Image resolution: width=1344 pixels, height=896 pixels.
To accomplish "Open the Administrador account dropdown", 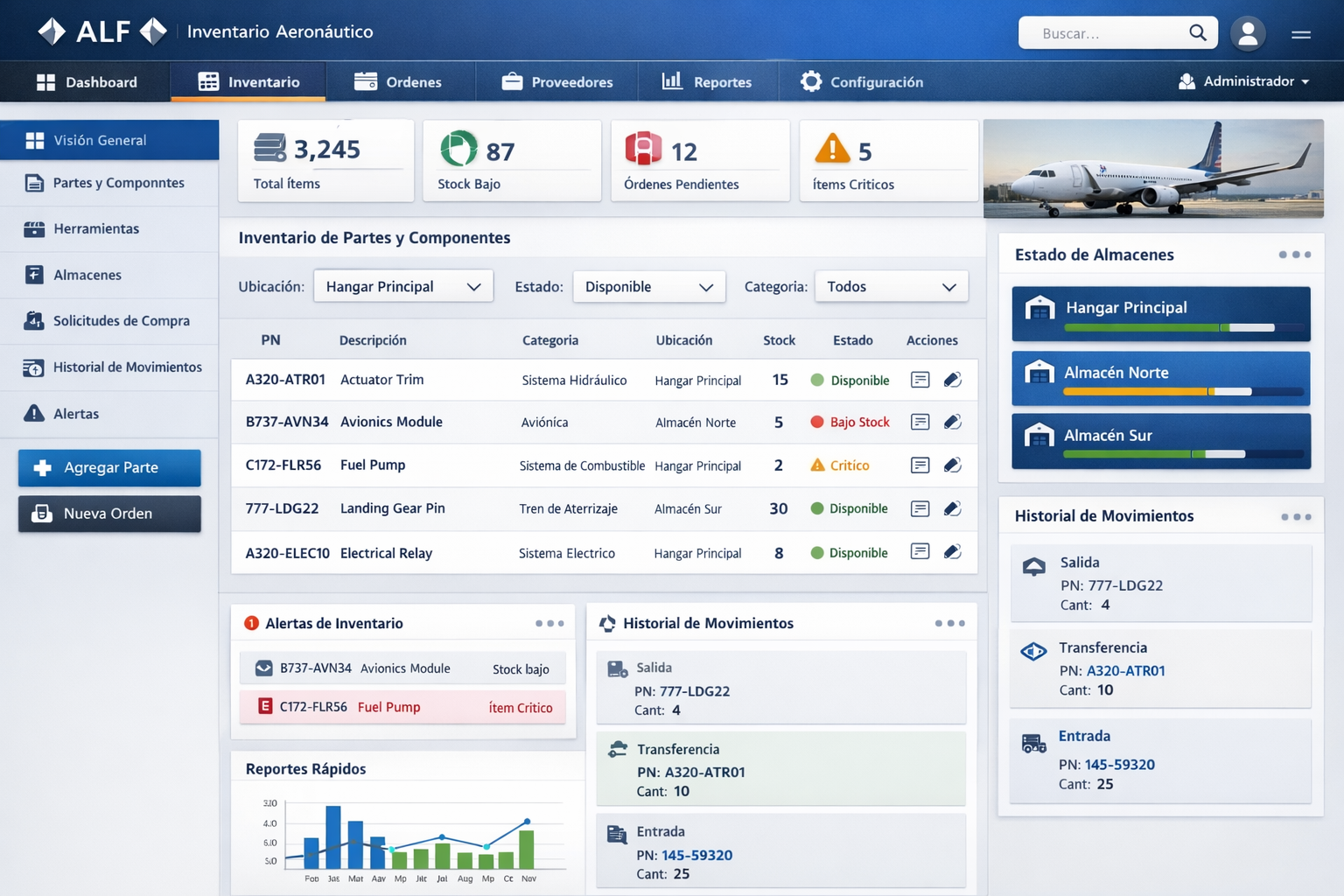I will pyautogui.click(x=1244, y=81).
